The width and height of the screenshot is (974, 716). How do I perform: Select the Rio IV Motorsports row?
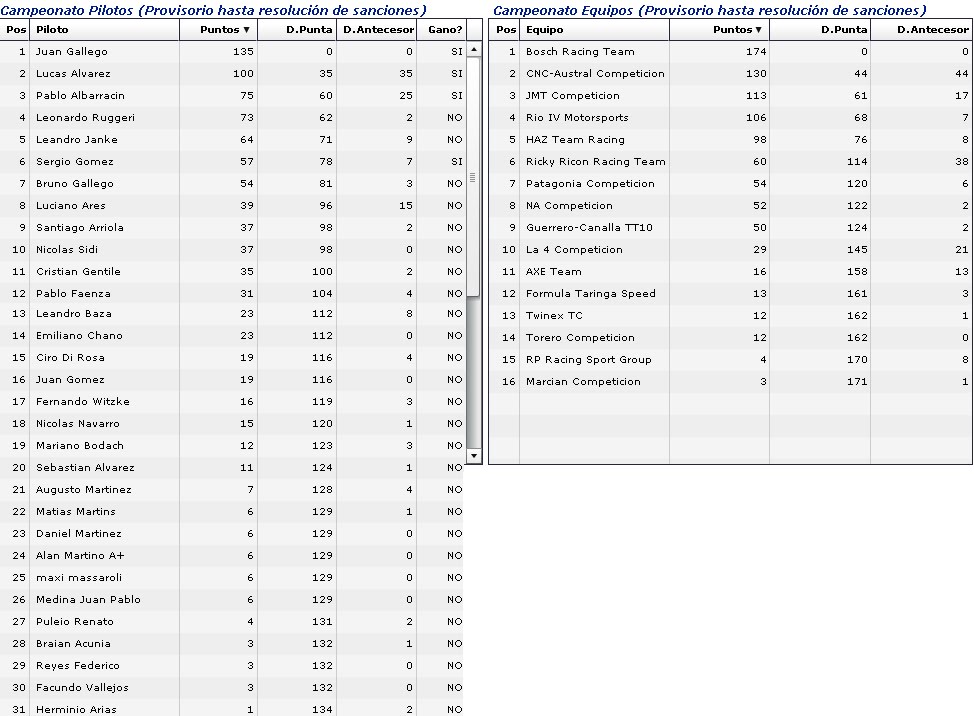(730, 117)
